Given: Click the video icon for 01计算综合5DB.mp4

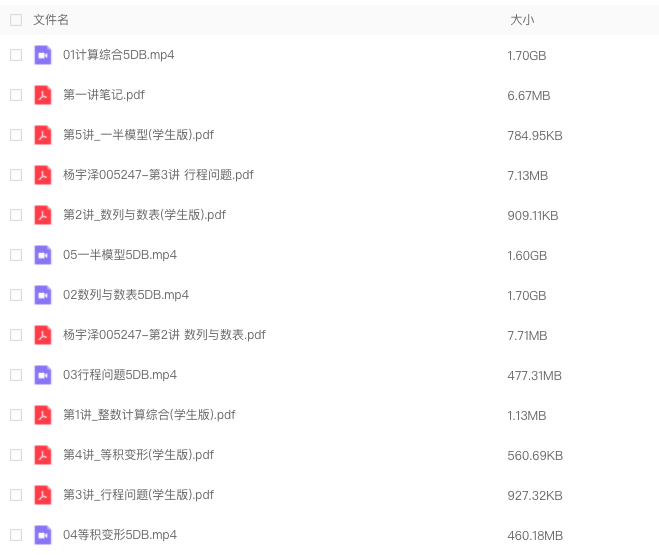Looking at the screenshot, I should (x=42, y=55).
